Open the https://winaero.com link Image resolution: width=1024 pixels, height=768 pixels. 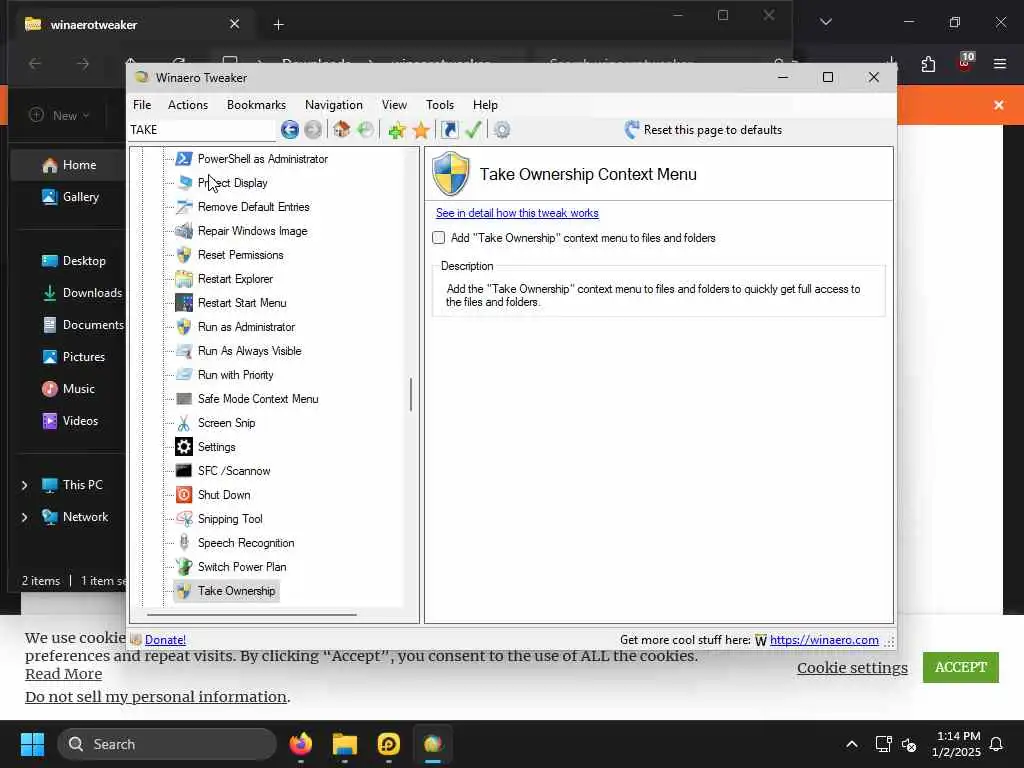tap(824, 640)
